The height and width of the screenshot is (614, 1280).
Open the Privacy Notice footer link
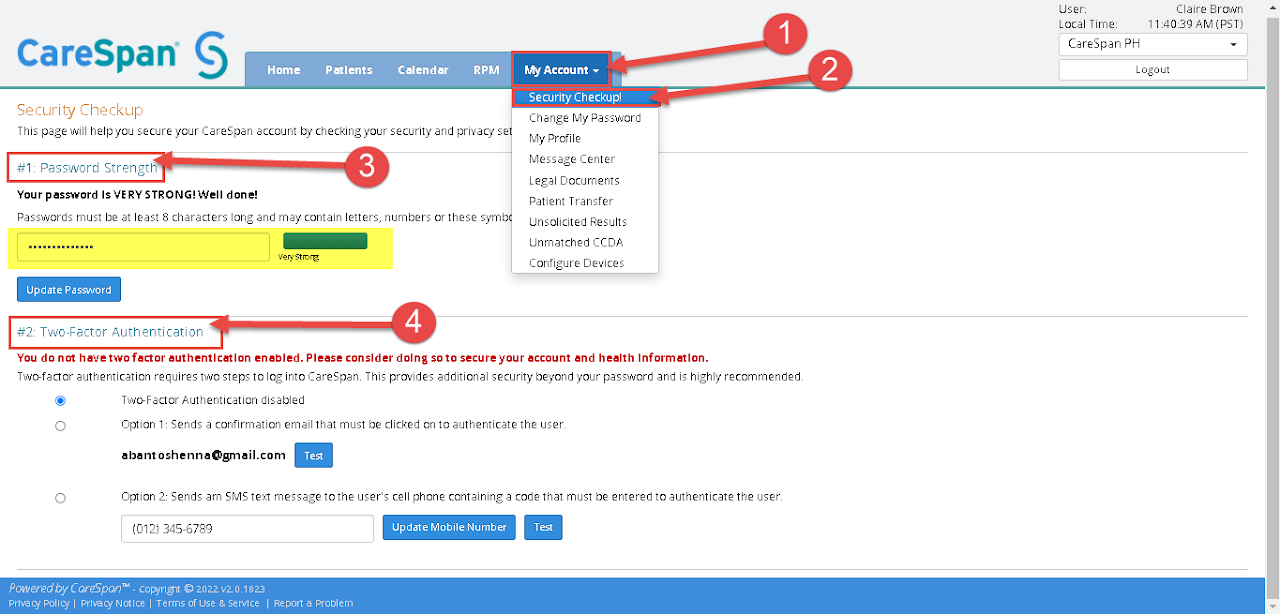point(112,603)
